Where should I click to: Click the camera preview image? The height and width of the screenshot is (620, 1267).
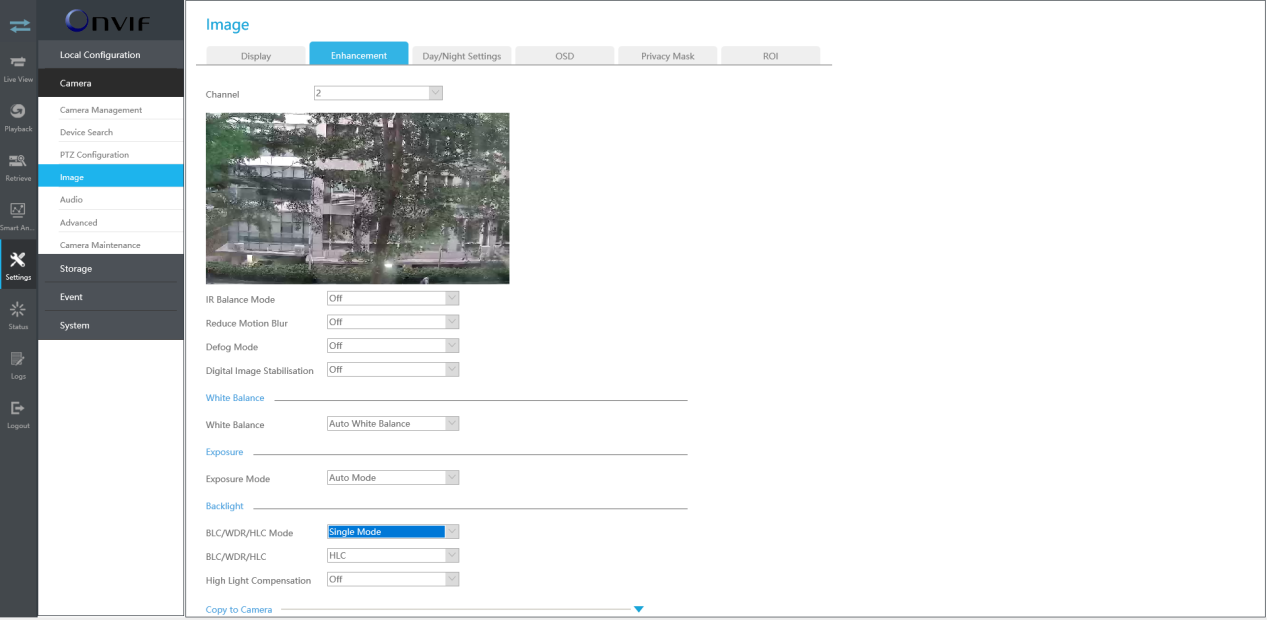point(357,198)
